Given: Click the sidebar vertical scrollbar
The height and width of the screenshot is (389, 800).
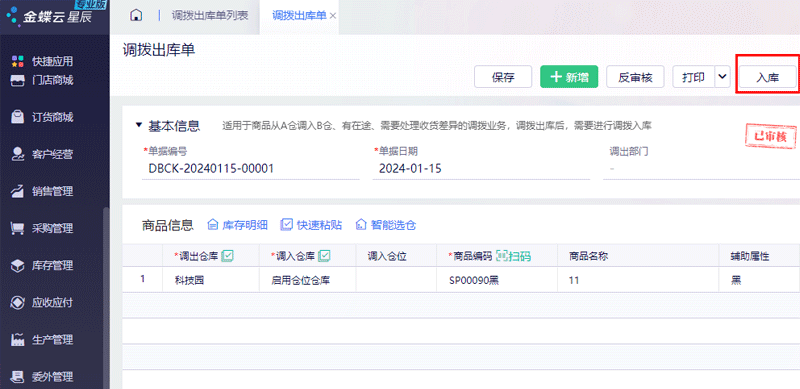Looking at the screenshot, I should (106, 298).
